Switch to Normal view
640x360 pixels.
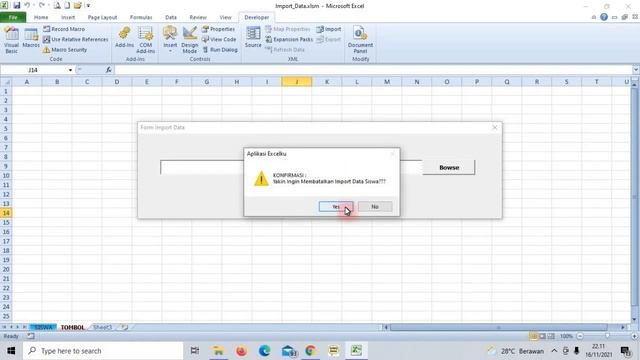coord(533,336)
